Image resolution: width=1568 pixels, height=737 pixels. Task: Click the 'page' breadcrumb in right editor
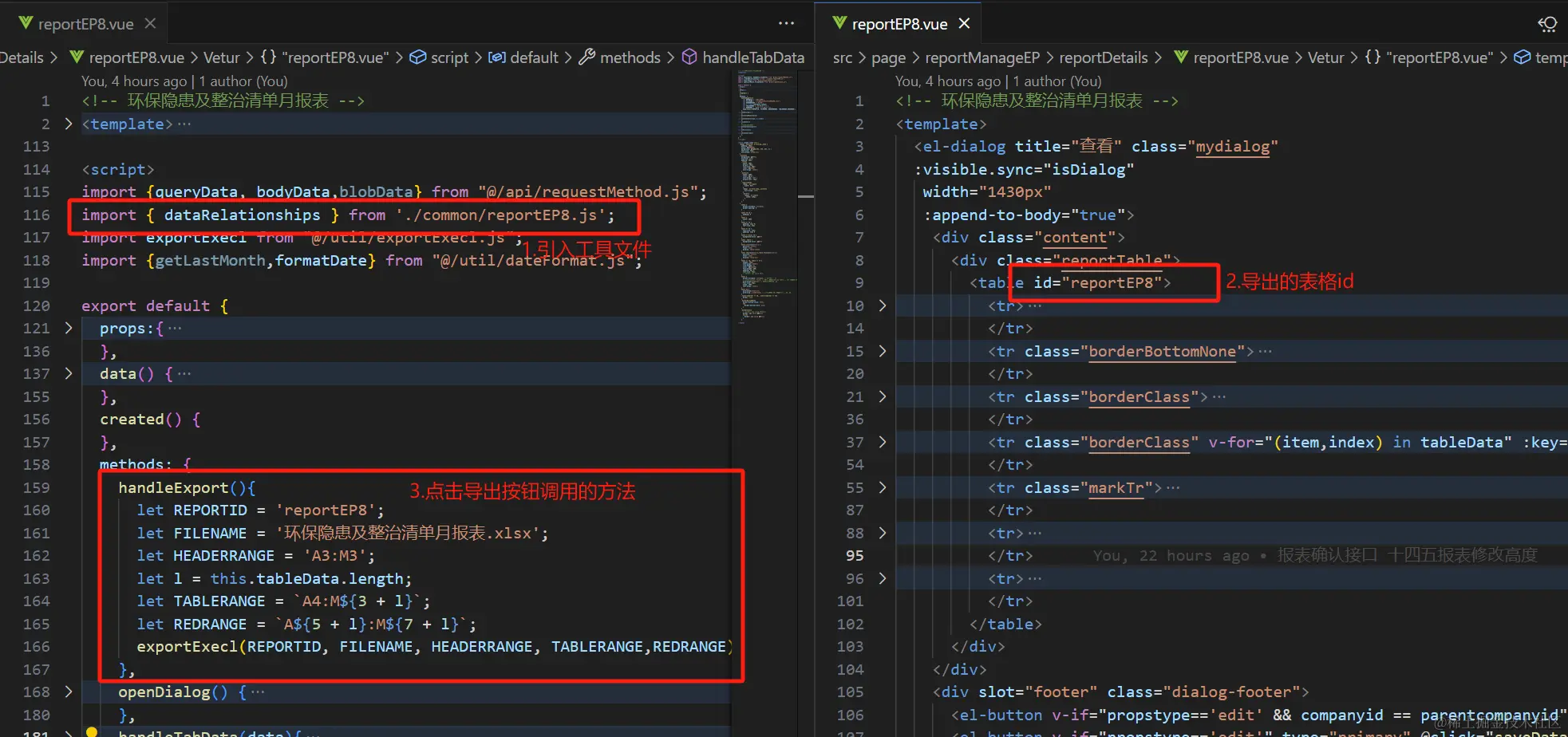click(888, 57)
